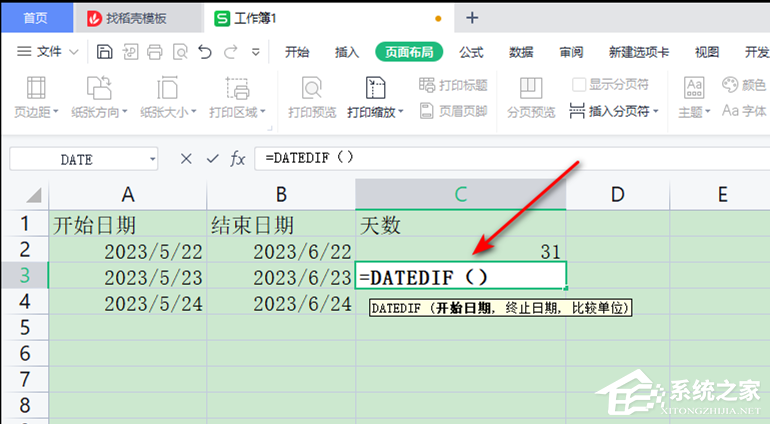Expand the 打印区域 dropdown arrow

coord(263,112)
